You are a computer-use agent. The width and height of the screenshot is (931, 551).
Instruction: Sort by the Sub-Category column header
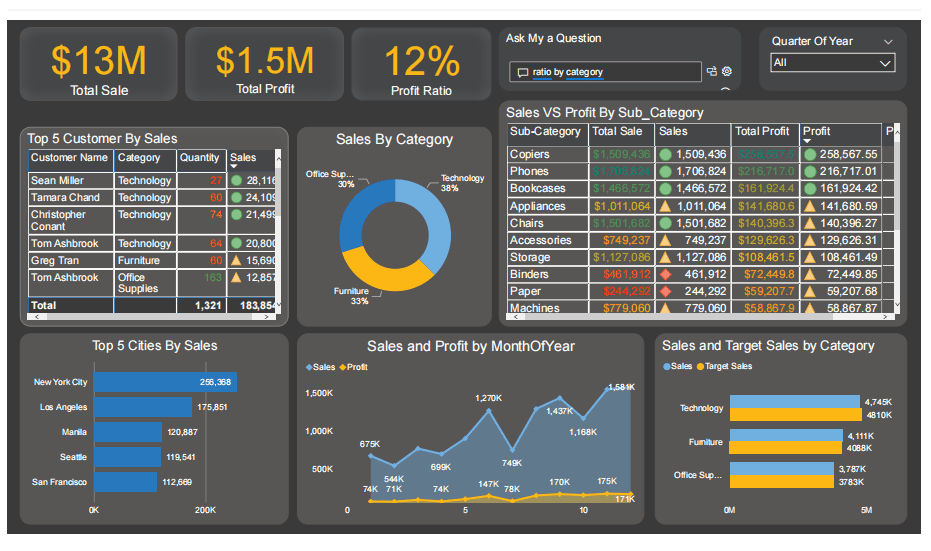pos(545,131)
